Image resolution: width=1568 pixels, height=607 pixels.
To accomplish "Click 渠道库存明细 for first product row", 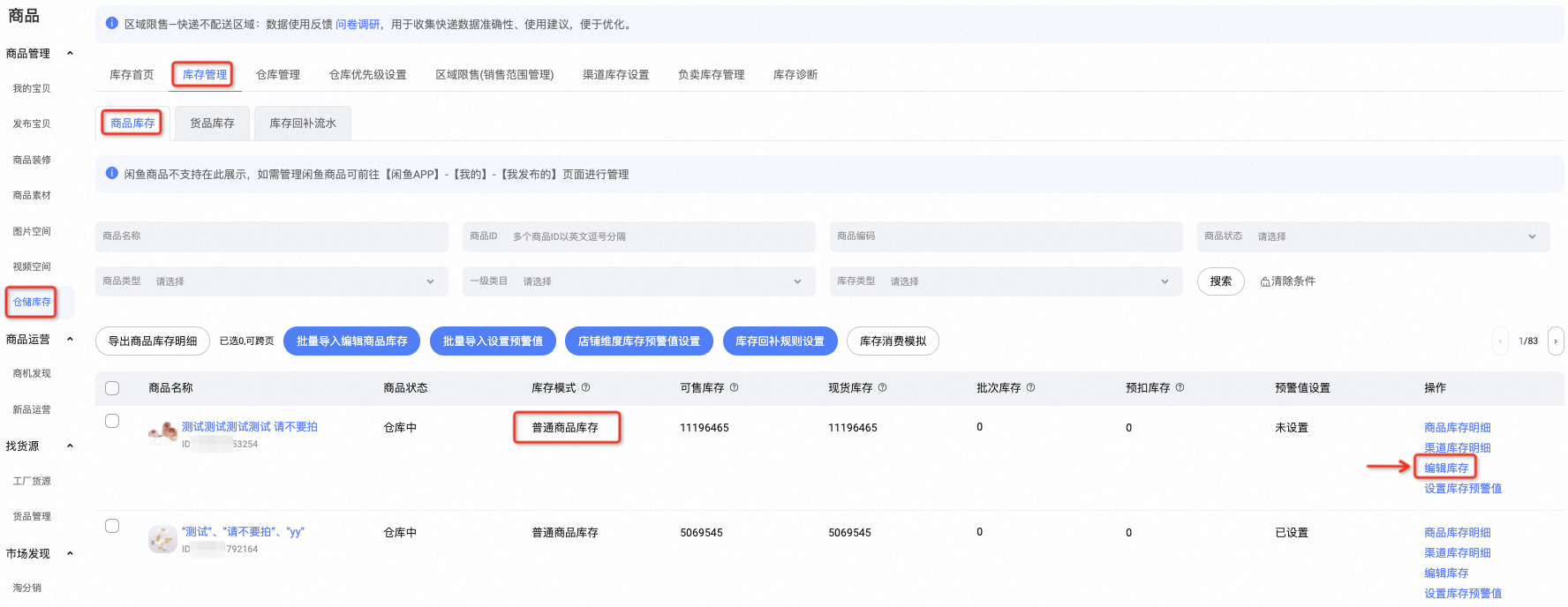I will pyautogui.click(x=1458, y=448).
